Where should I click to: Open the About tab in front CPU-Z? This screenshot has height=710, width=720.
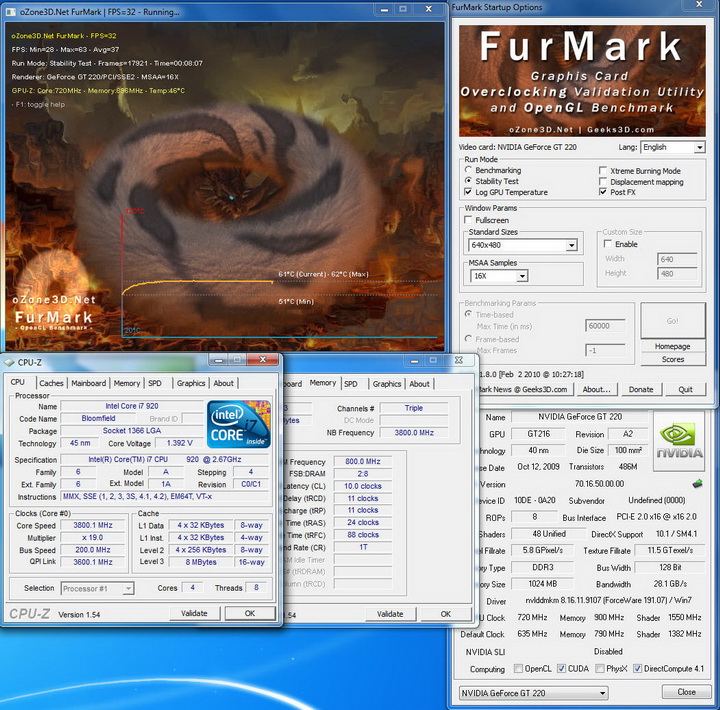[224, 383]
